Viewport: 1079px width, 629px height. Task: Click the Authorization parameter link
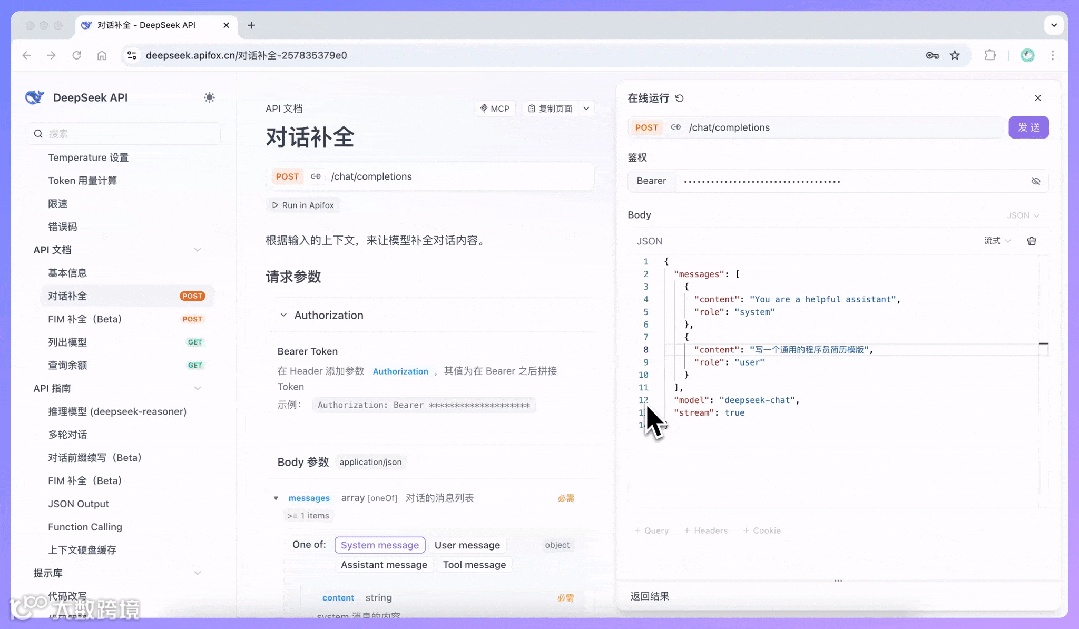(400, 372)
